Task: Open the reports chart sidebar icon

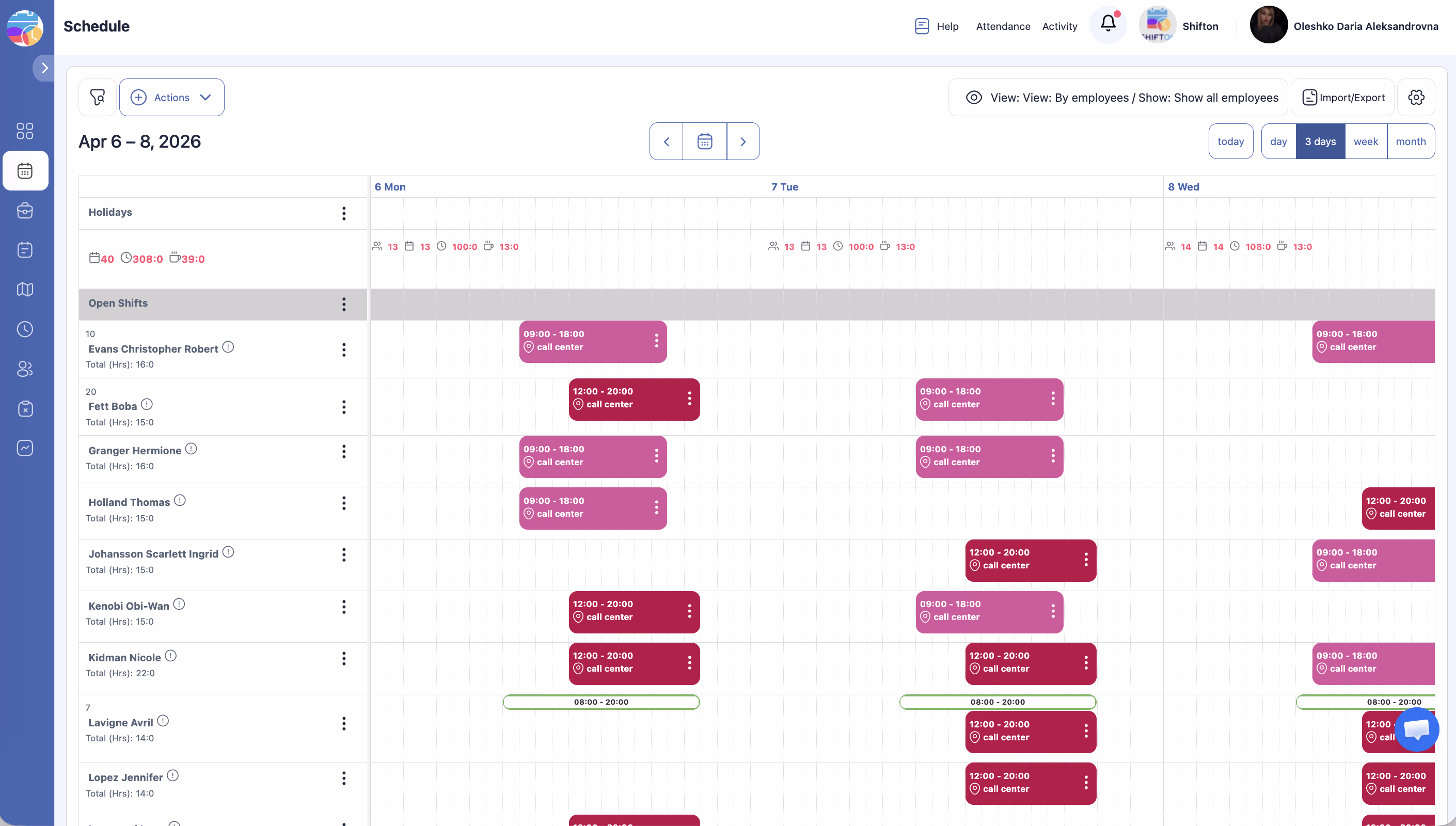Action: tap(25, 448)
